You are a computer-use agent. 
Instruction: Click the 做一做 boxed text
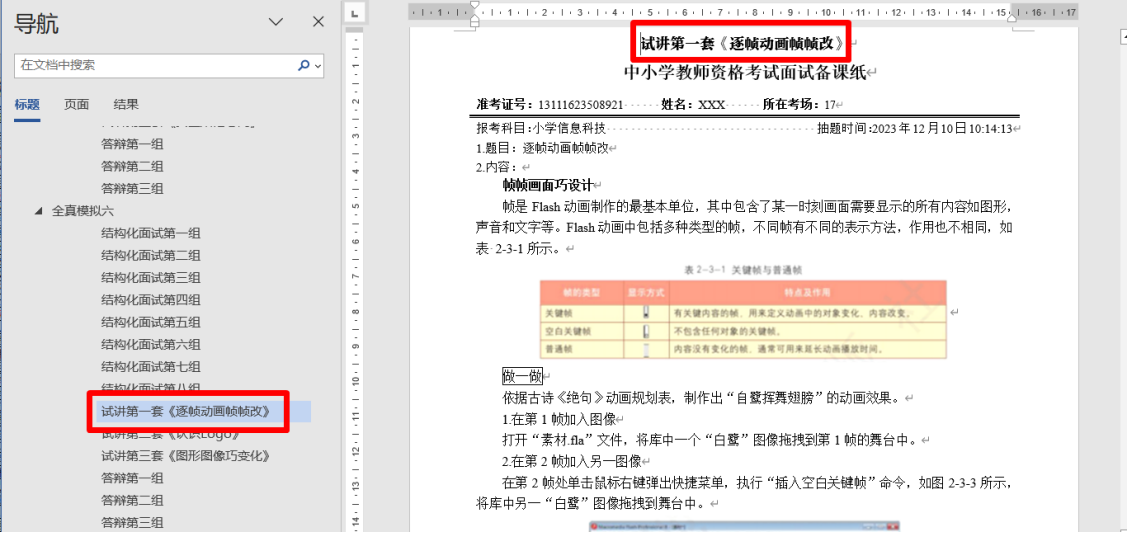(522, 376)
